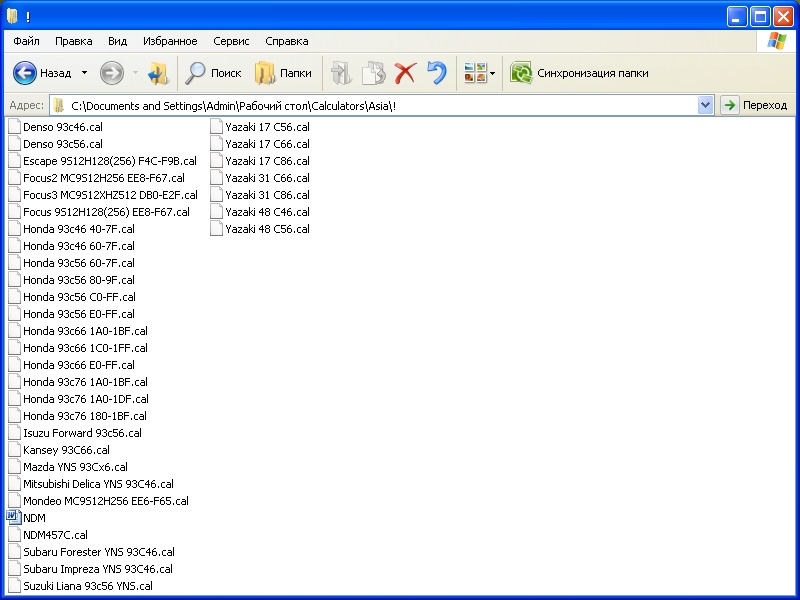This screenshot has width=800, height=600.
Task: Select Kansey 93C66.cal file
Action: tap(59, 450)
